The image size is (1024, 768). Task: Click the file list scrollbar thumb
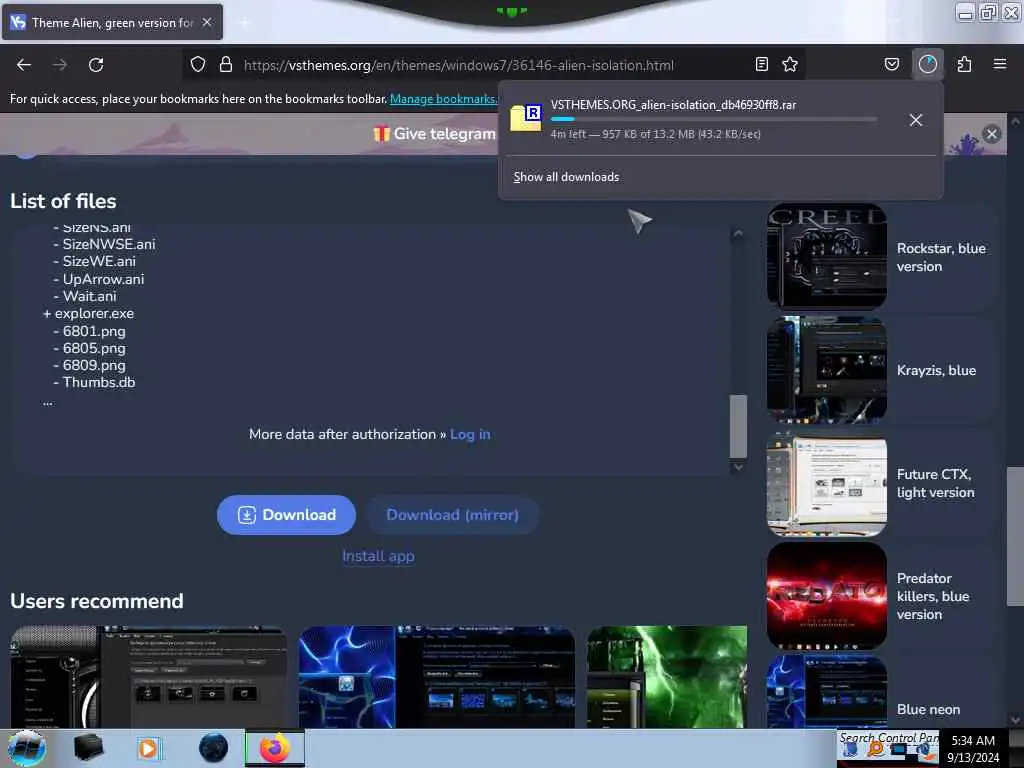coord(738,426)
